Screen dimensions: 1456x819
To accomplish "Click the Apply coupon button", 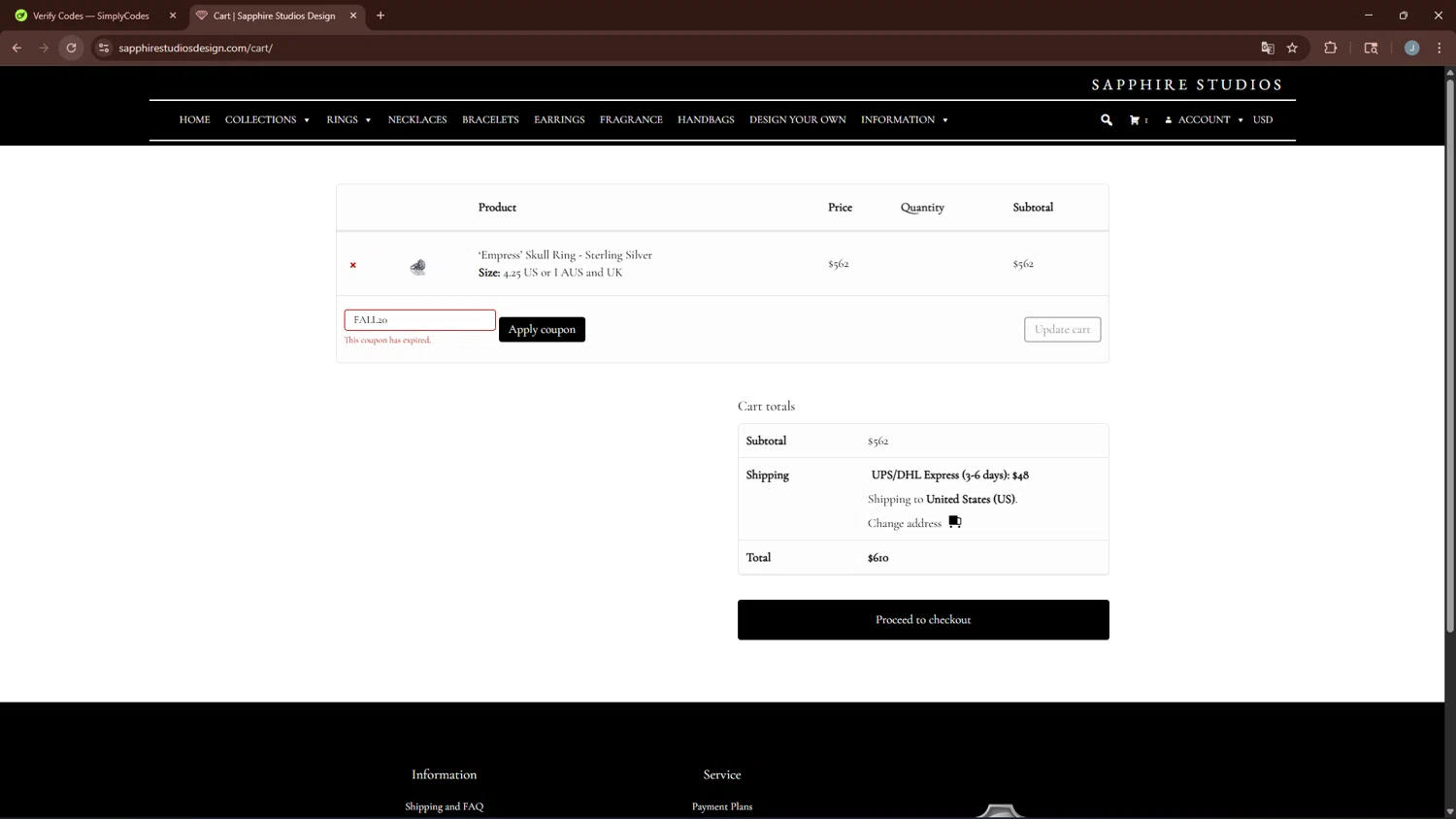I will click(542, 329).
